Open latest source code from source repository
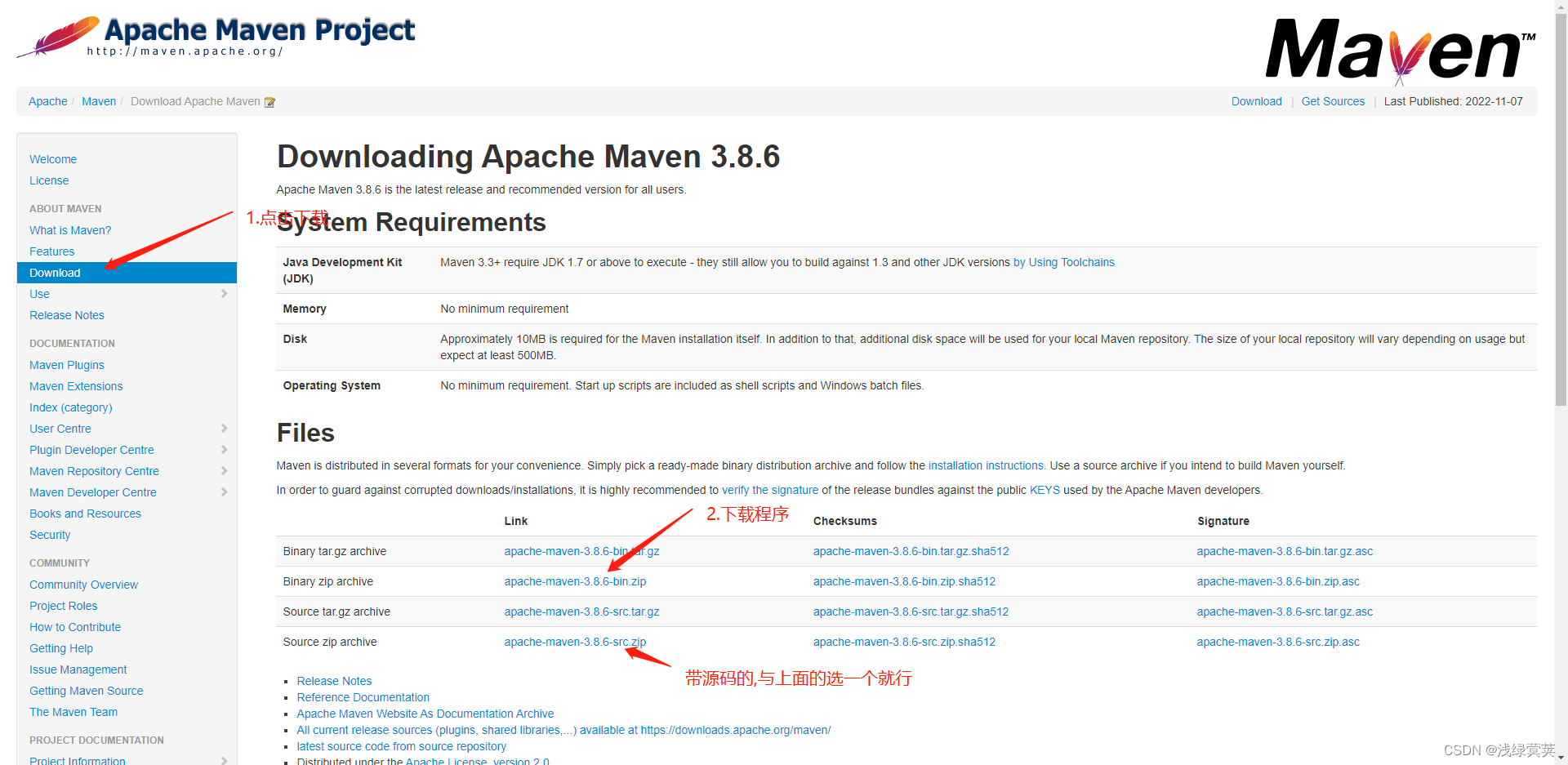This screenshot has height=765, width=1568. tap(401, 746)
